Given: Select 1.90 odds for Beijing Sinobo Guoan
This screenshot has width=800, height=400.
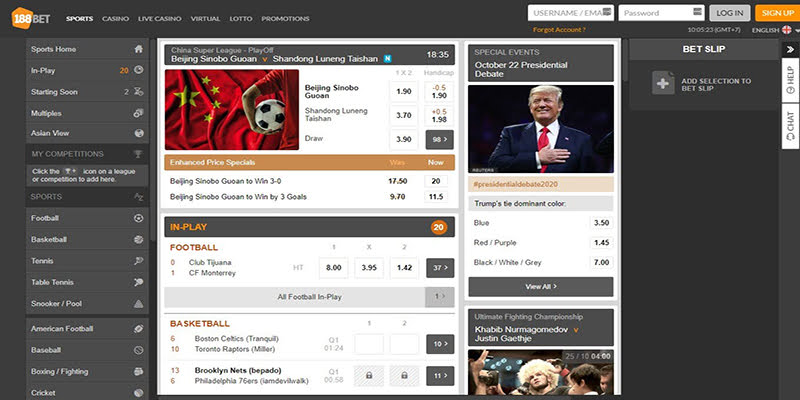Looking at the screenshot, I should coord(404,91).
